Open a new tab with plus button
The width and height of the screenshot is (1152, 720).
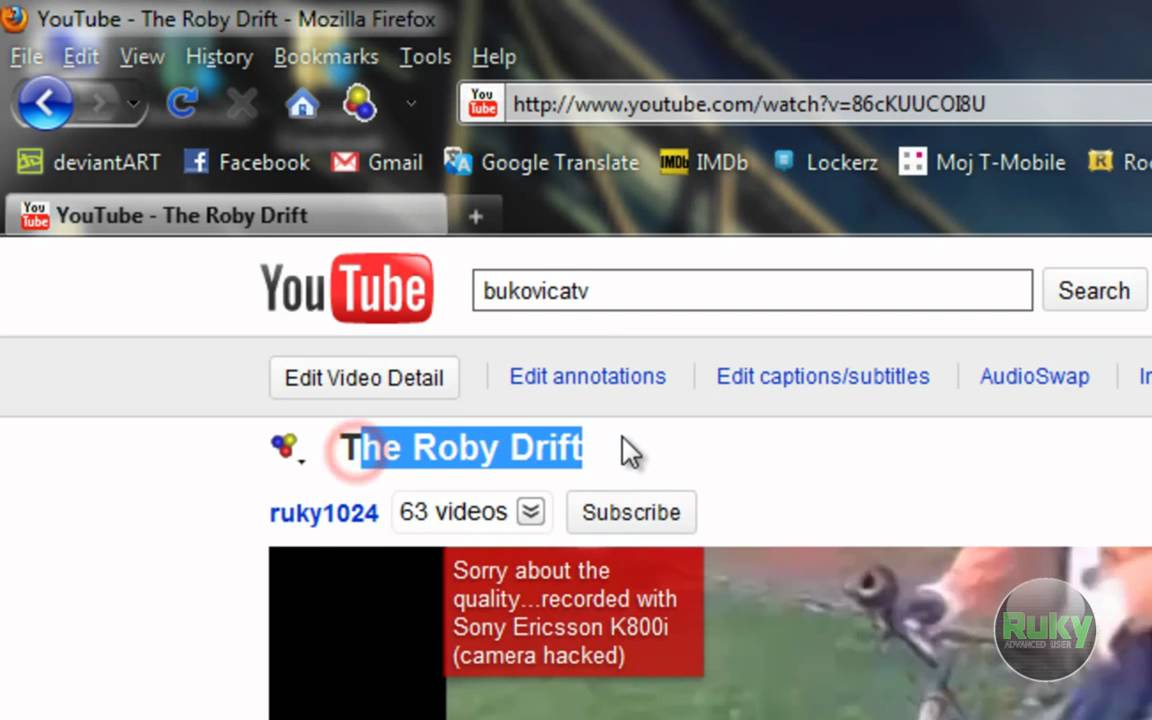[475, 216]
